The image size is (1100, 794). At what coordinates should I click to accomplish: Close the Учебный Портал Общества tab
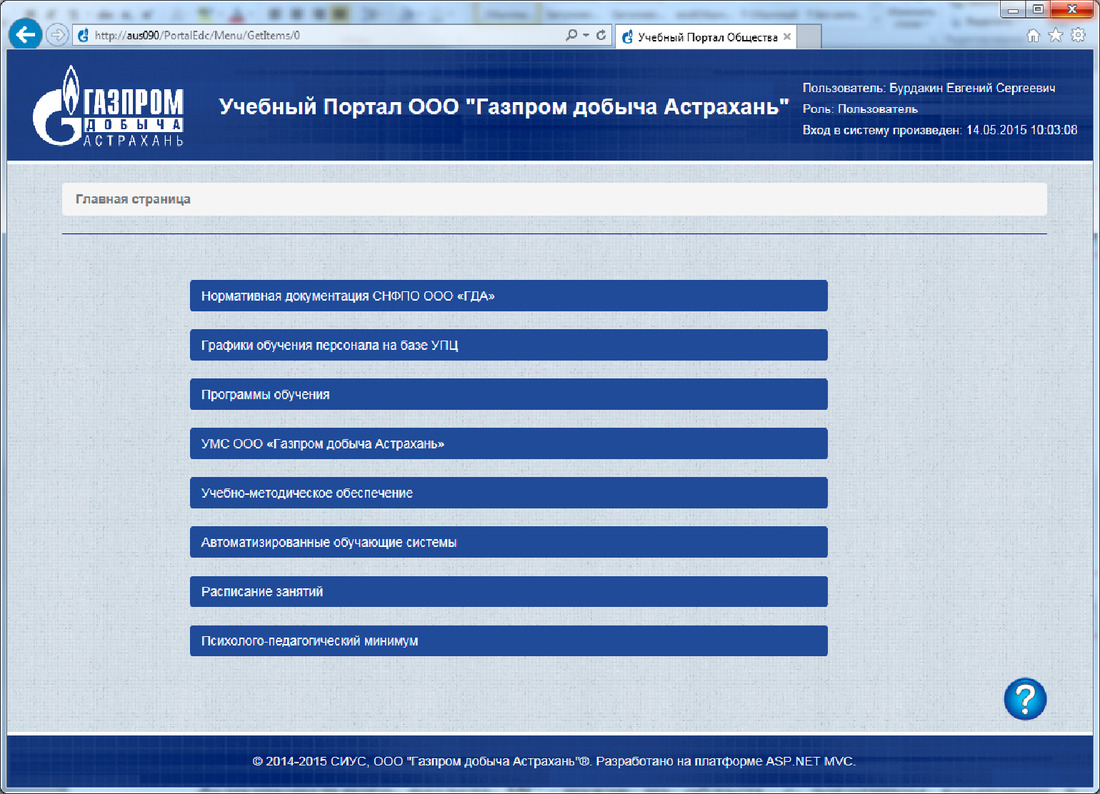click(787, 36)
